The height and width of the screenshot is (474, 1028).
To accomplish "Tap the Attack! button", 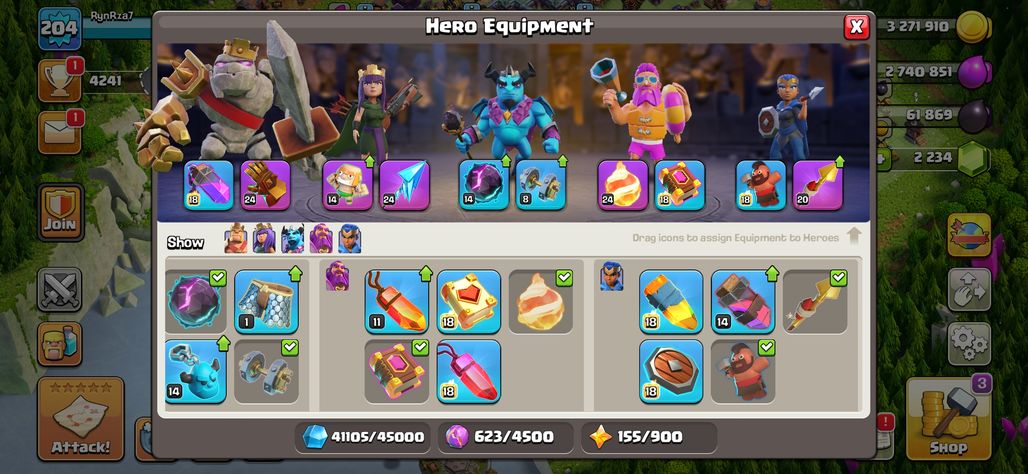I will [x=81, y=419].
